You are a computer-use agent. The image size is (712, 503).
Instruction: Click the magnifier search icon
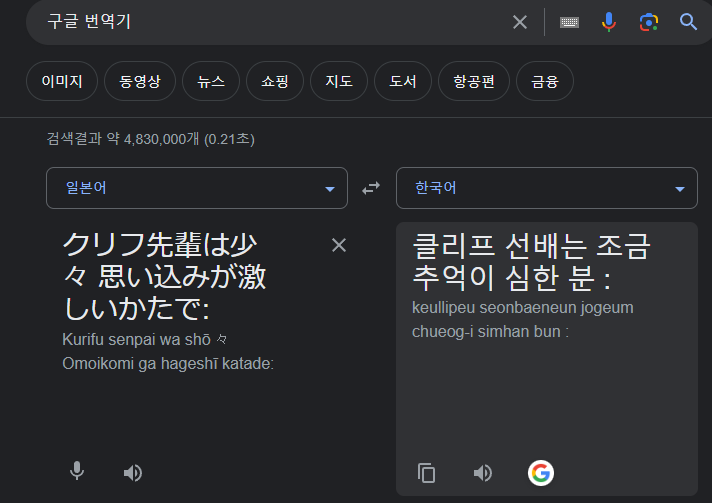tap(688, 22)
